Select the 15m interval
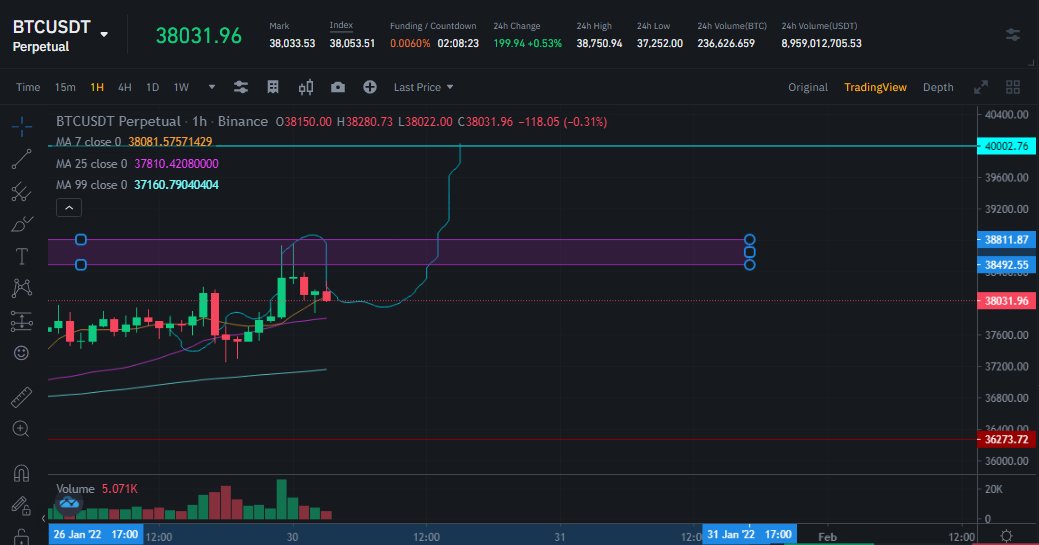 coord(65,87)
